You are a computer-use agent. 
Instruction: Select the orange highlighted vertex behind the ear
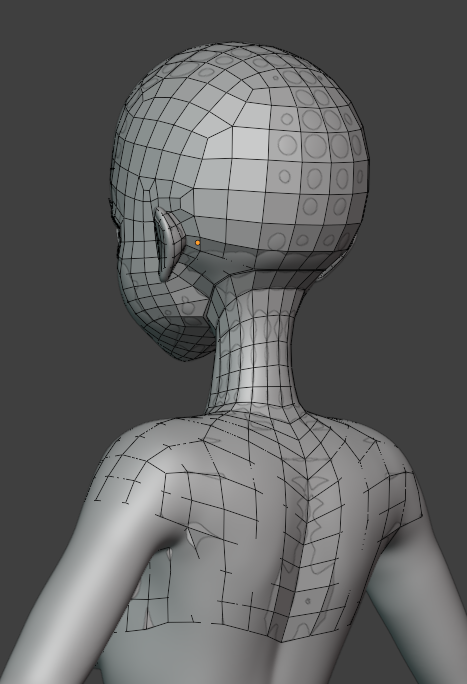point(198,243)
